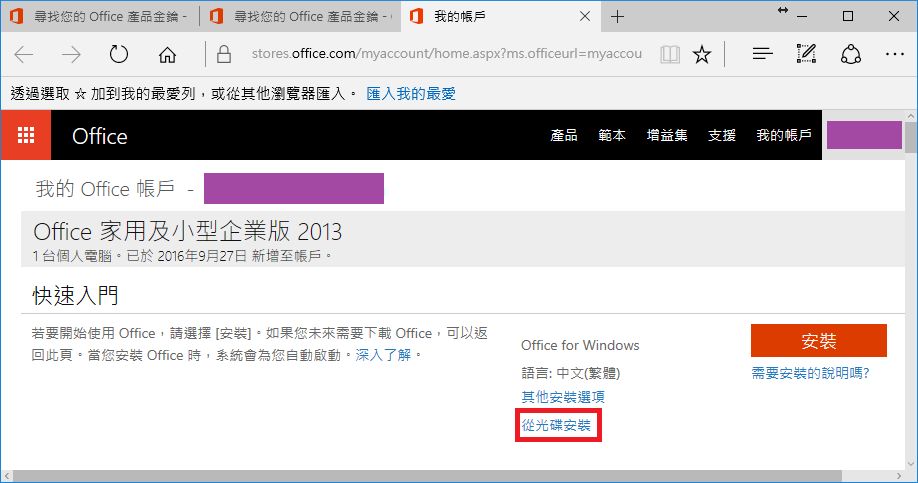Open the 支援 menu item

pyautogui.click(x=722, y=136)
